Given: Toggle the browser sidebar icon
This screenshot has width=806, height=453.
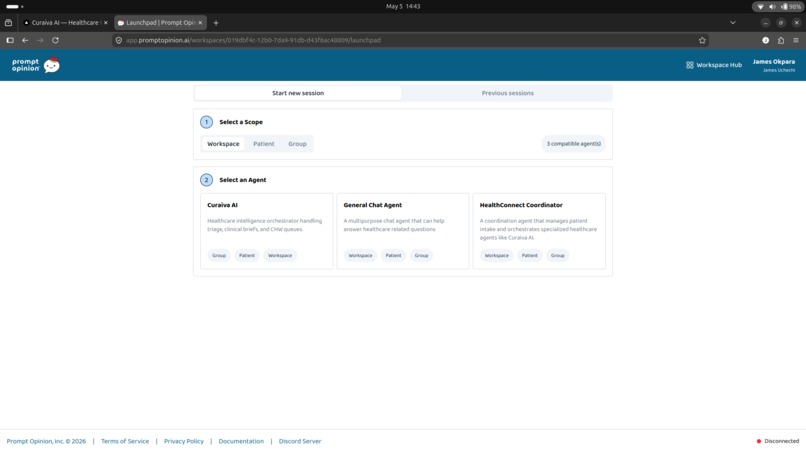Looking at the screenshot, I should point(10,40).
